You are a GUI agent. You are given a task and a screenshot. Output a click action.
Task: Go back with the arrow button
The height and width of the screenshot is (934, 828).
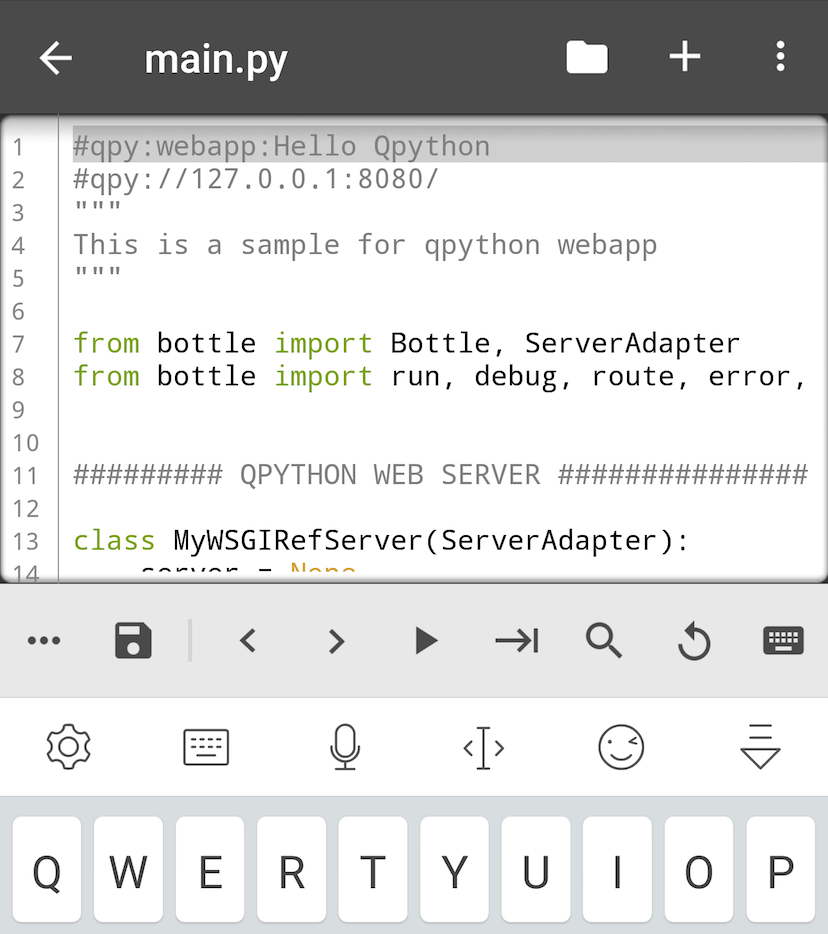point(55,57)
